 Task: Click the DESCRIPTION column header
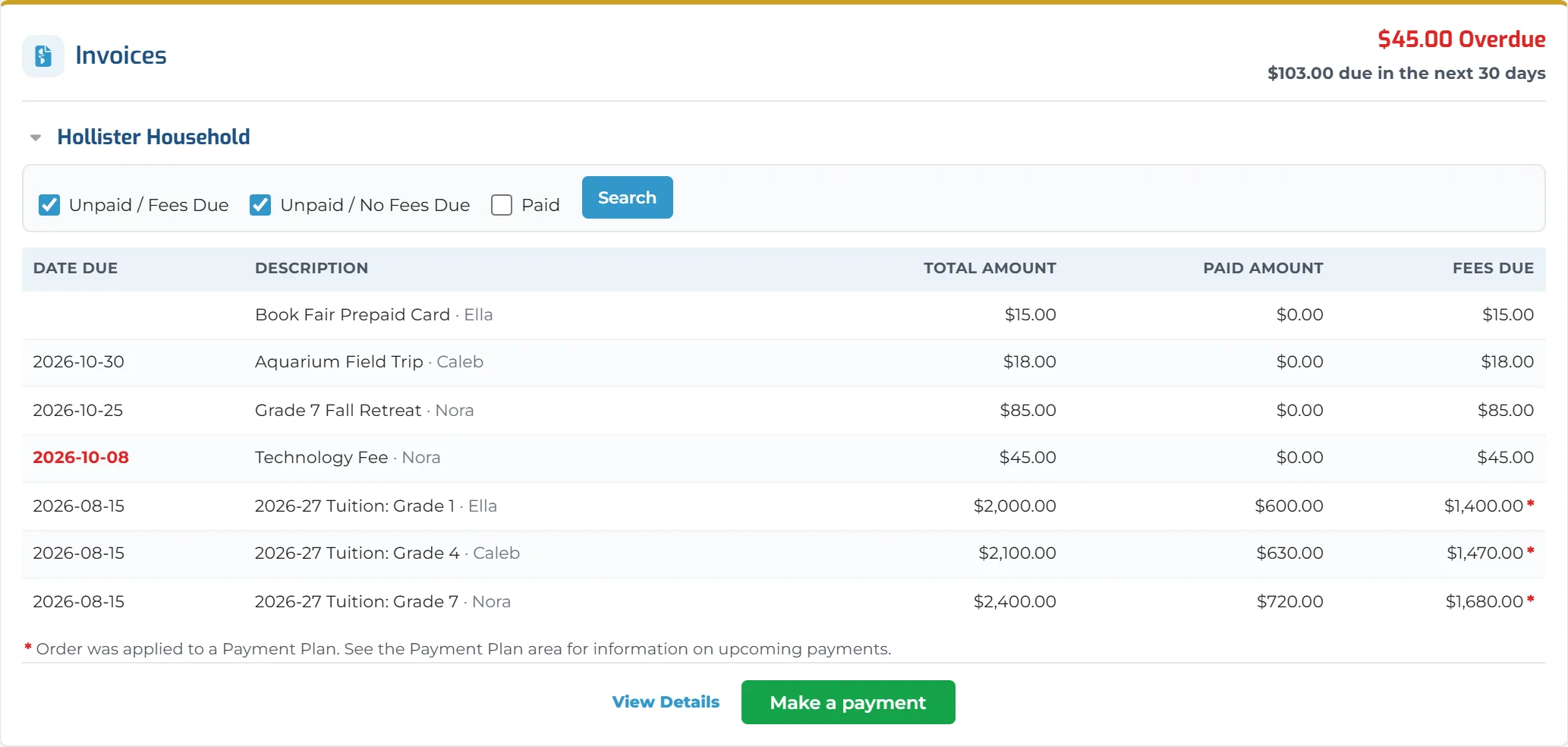(311, 268)
